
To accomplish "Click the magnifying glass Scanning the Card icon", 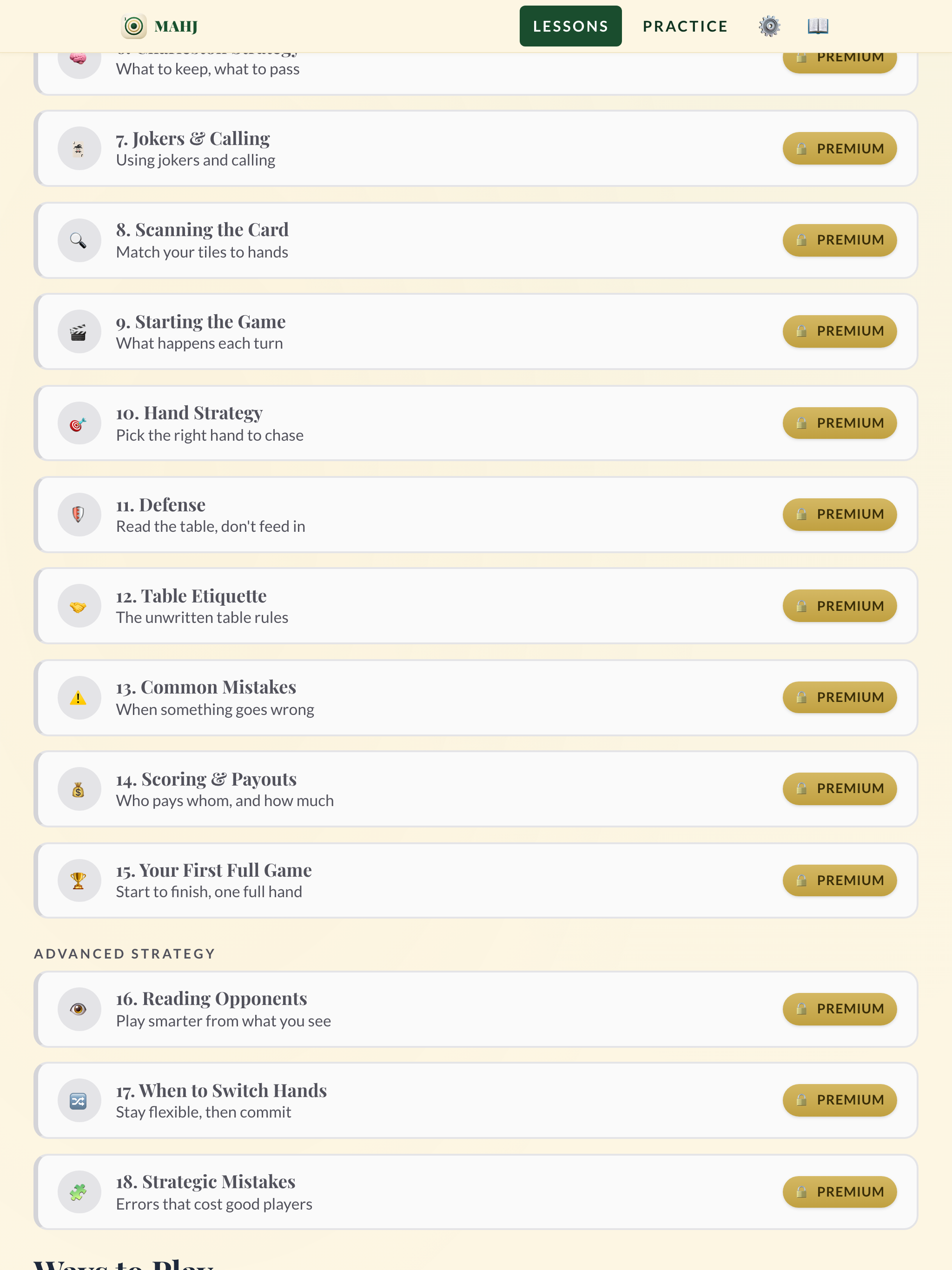I will (79, 240).
